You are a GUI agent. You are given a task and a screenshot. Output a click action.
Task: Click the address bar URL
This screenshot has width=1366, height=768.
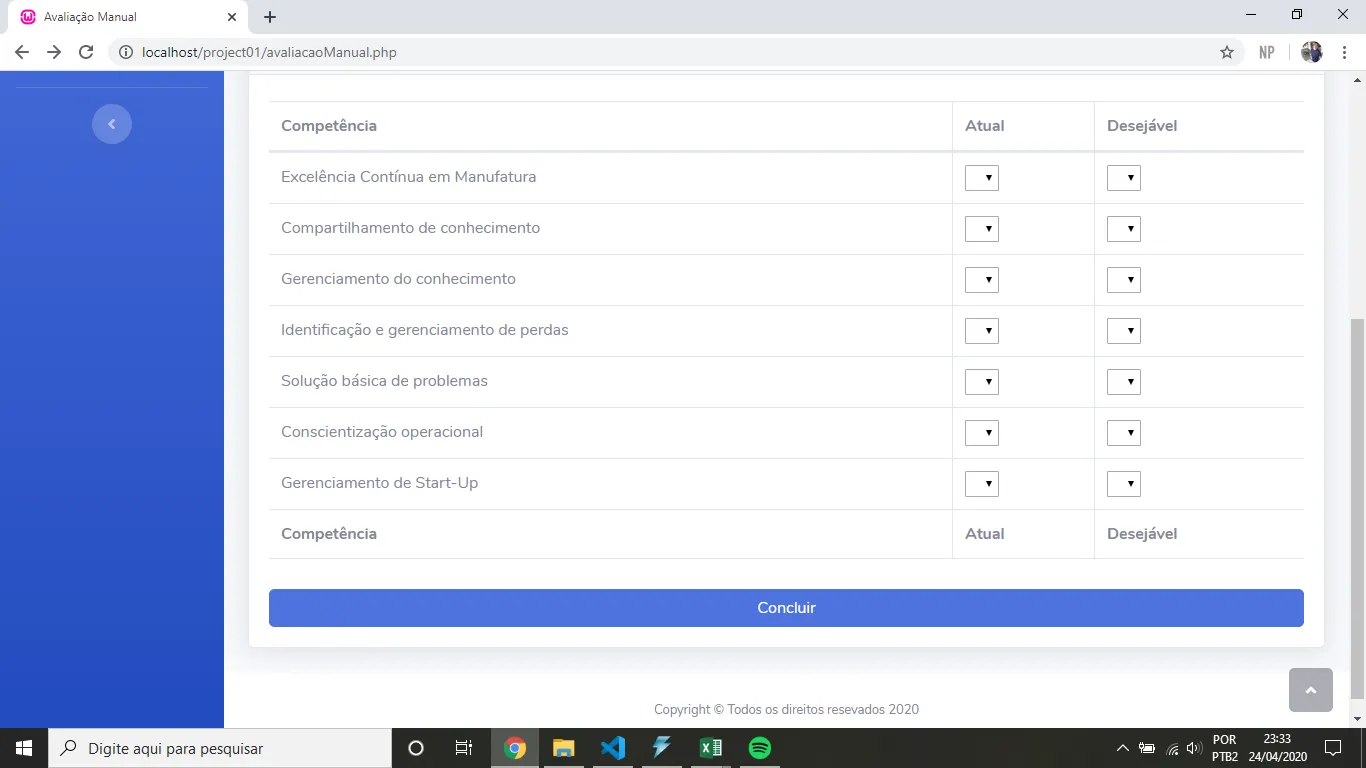click(x=270, y=52)
